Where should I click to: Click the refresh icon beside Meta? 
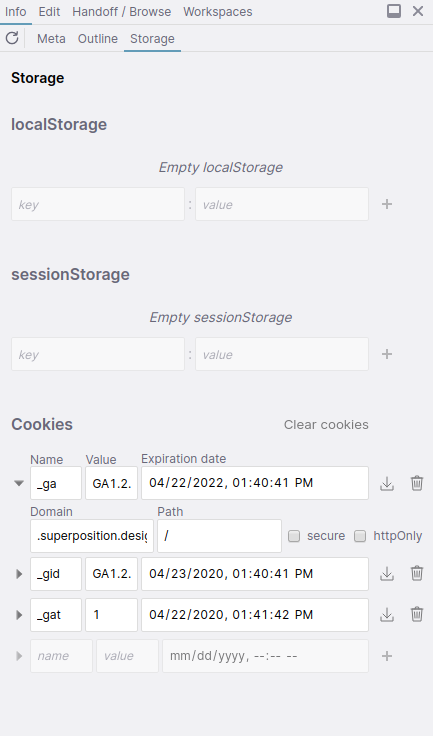click(x=12, y=38)
